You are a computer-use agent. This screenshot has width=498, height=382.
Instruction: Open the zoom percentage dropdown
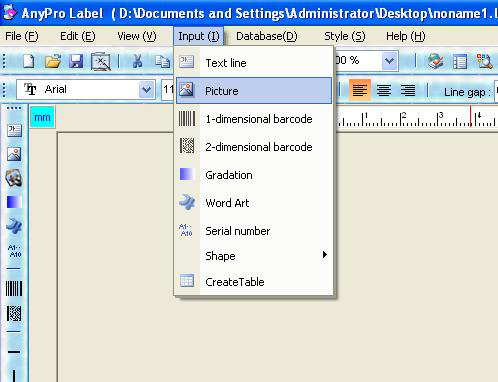click(389, 61)
